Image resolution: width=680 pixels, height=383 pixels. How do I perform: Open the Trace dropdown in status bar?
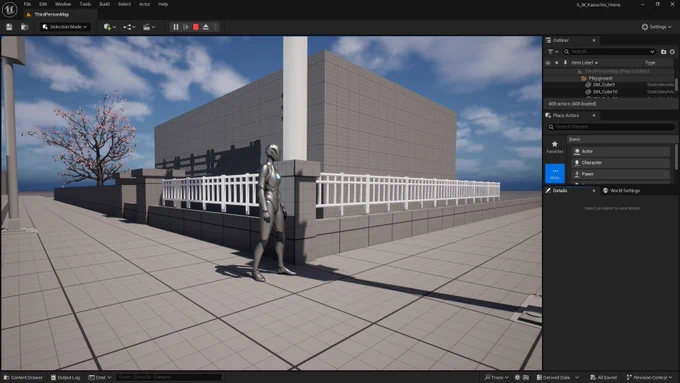[496, 377]
